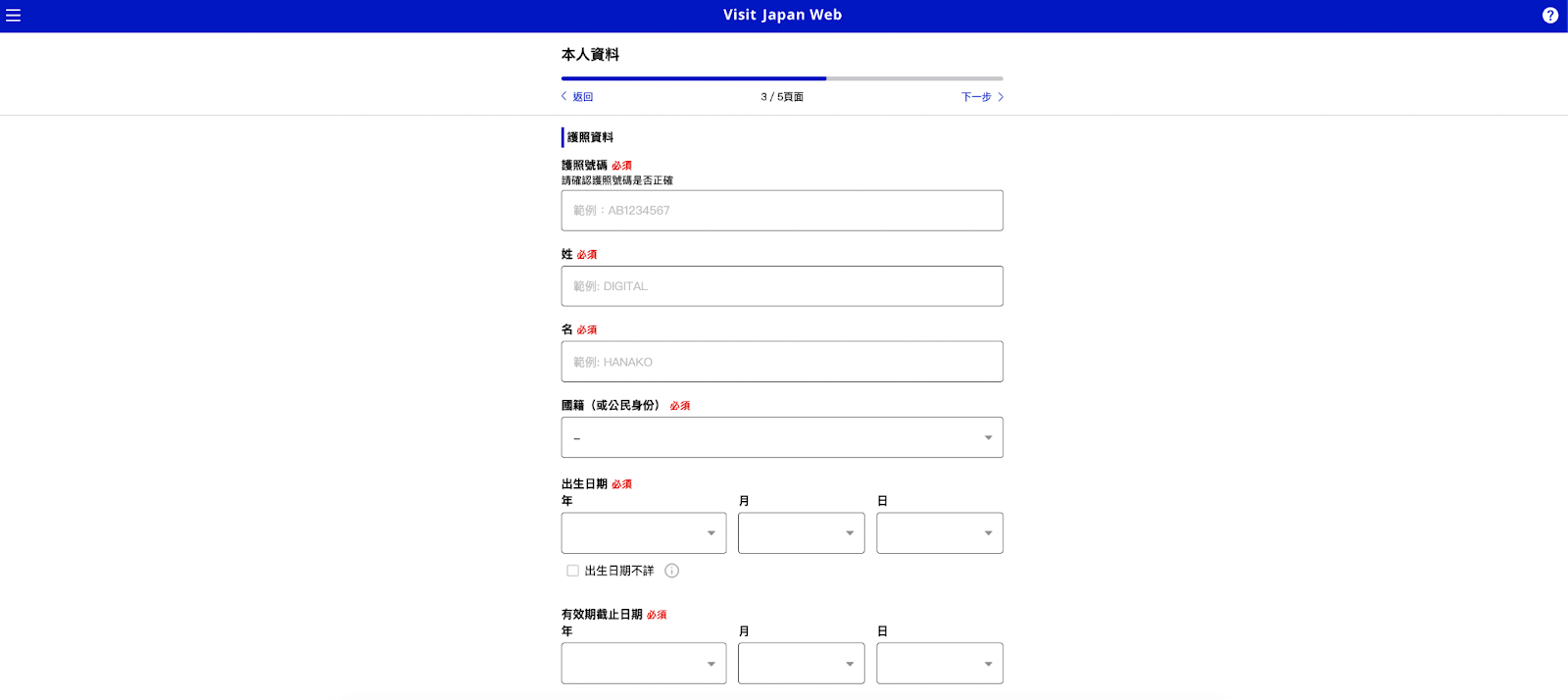
Task: Expand the birth date day dropdown
Action: pyautogui.click(x=939, y=533)
